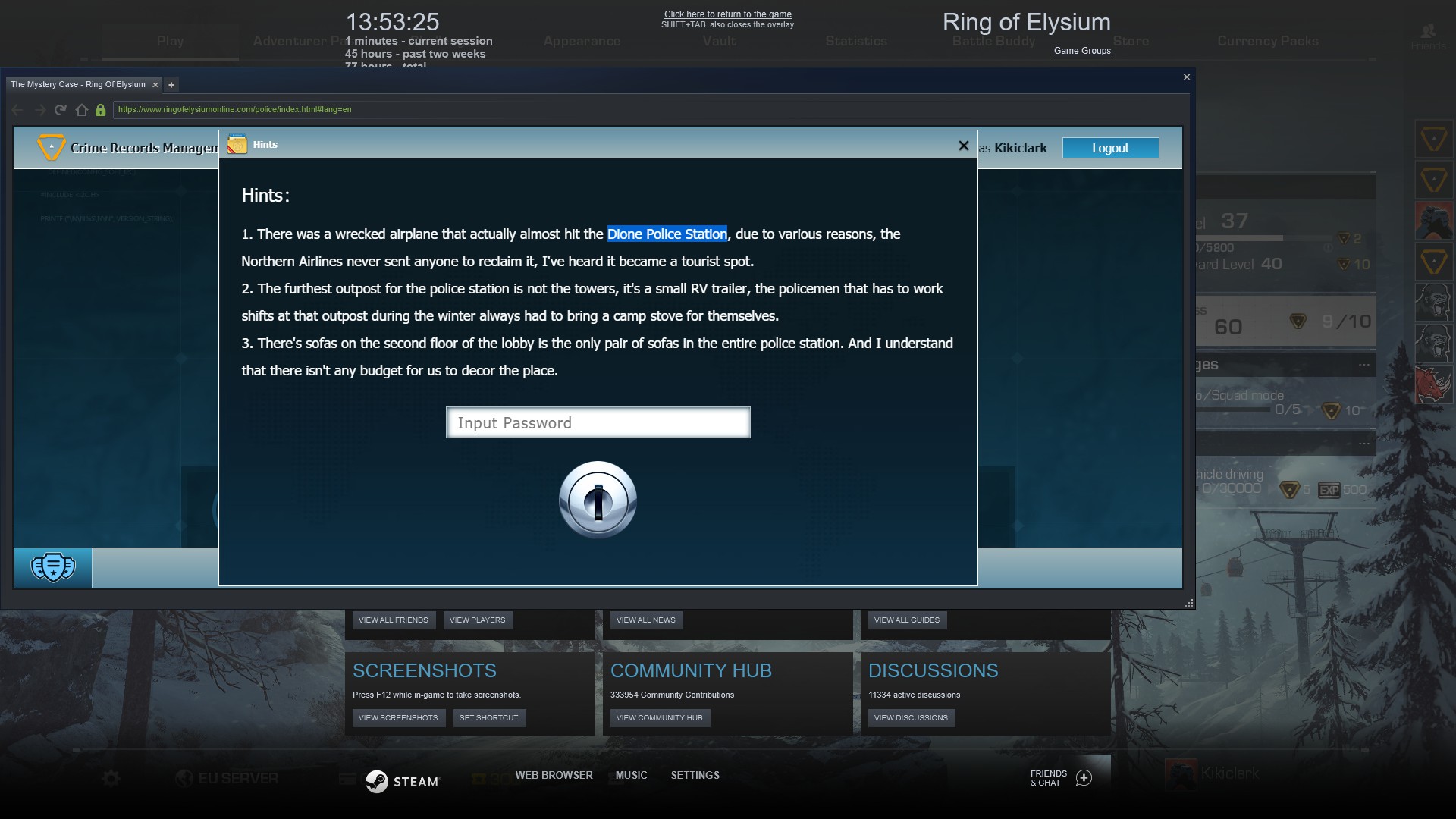Close the Hints dialog
The height and width of the screenshot is (819, 1456).
click(963, 146)
